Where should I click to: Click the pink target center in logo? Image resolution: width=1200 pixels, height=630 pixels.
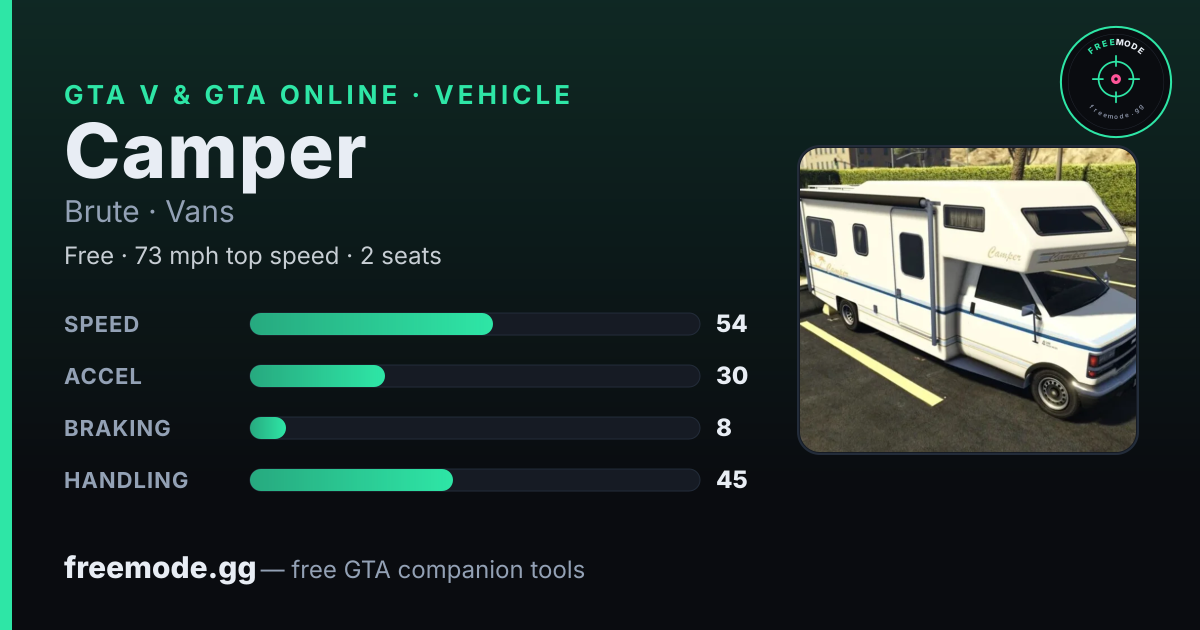pyautogui.click(x=1115, y=78)
